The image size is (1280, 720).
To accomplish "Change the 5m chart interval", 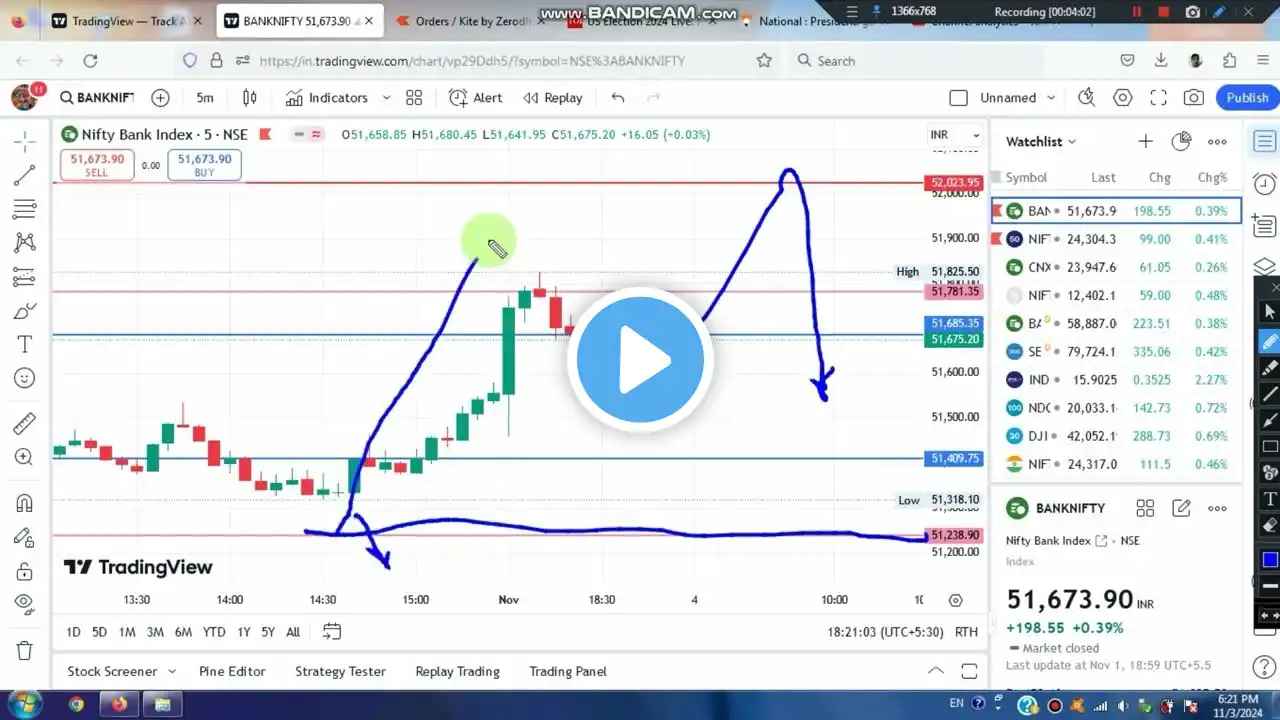I will pos(205,97).
